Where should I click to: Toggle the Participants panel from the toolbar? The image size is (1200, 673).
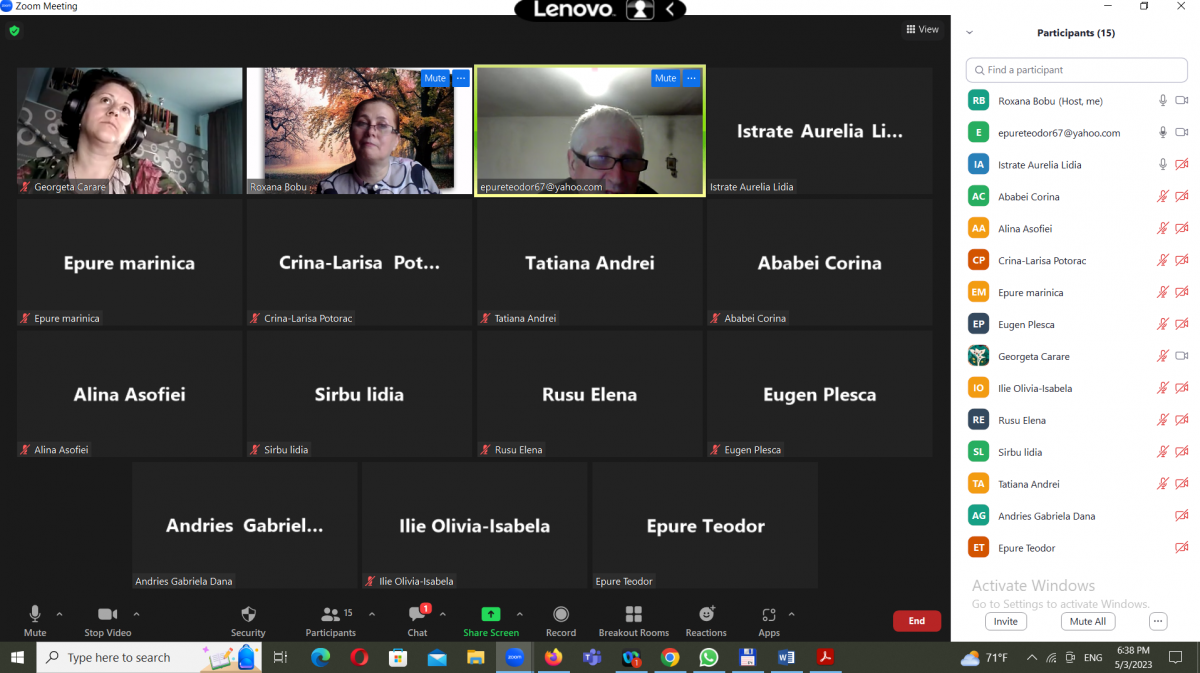[x=331, y=620]
